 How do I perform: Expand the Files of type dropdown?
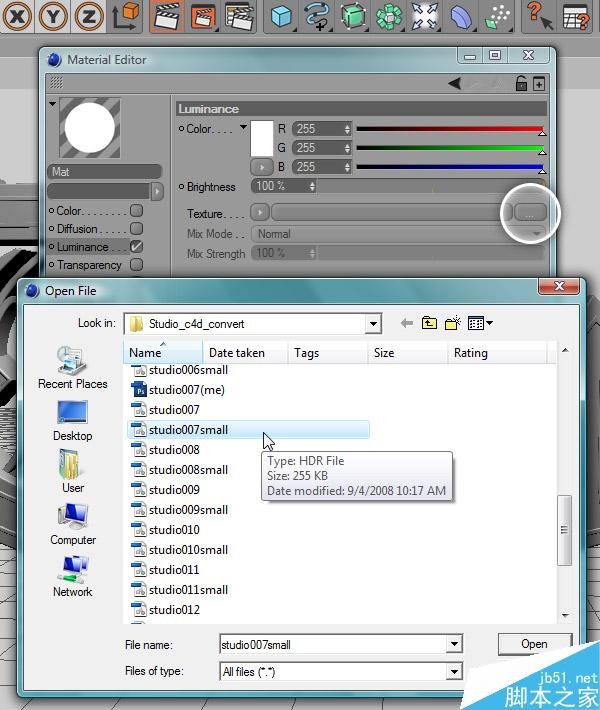click(x=454, y=672)
